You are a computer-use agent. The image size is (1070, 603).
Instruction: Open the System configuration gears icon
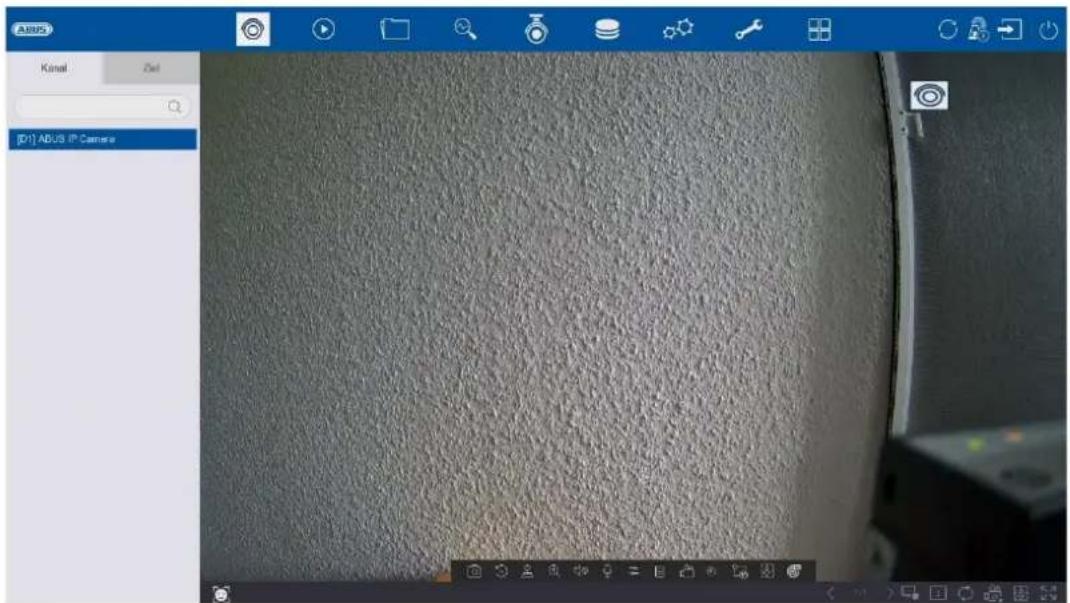click(x=678, y=29)
